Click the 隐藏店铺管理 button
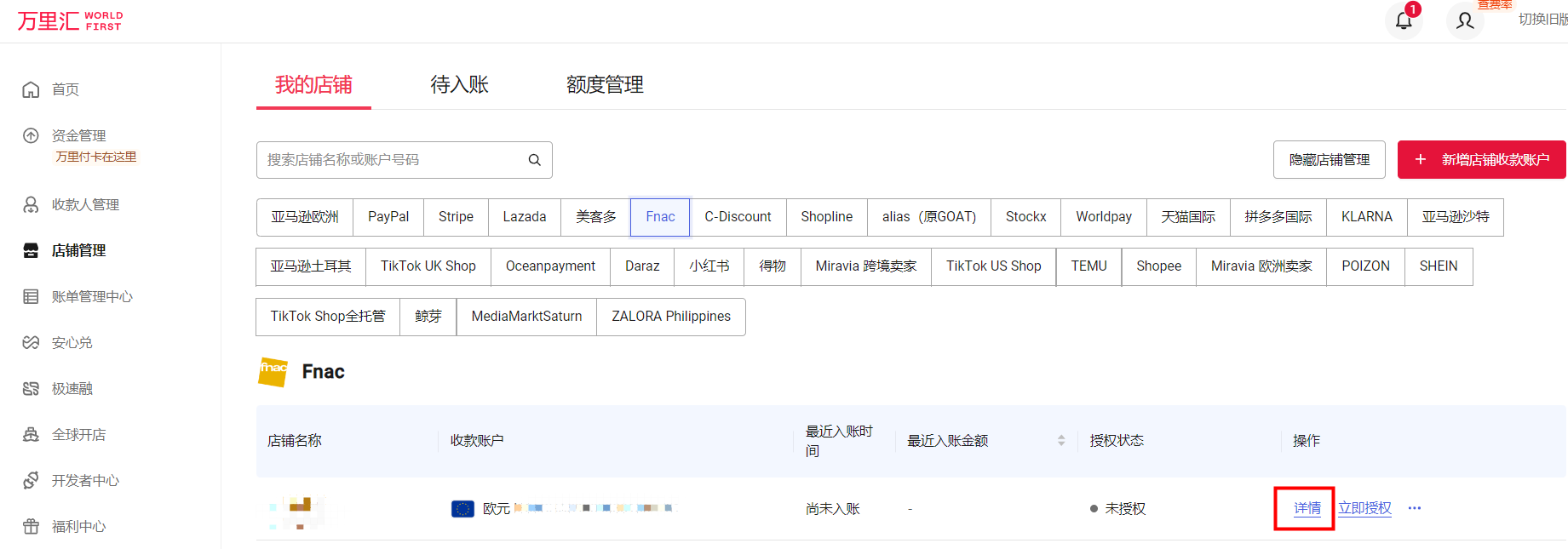This screenshot has height=549, width=1568. (x=1329, y=160)
